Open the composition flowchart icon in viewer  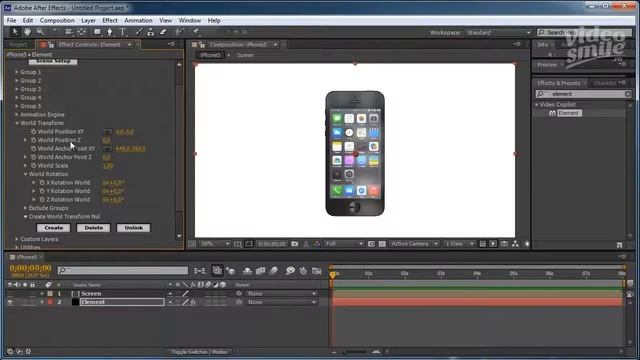(x=515, y=244)
